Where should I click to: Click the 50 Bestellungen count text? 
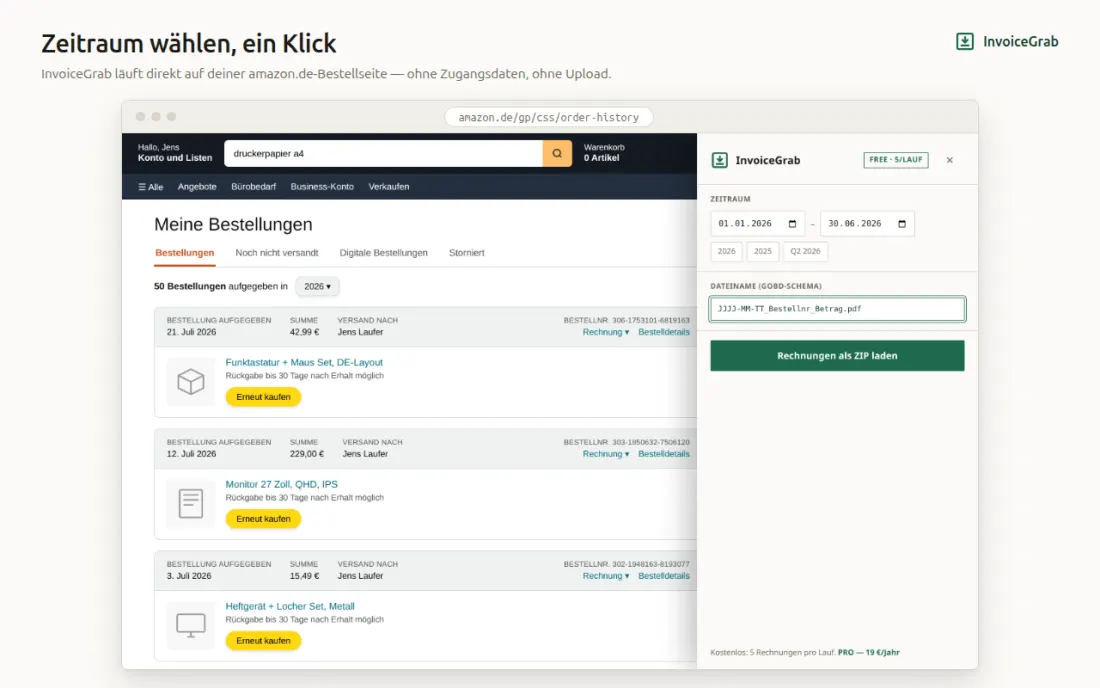[189, 286]
